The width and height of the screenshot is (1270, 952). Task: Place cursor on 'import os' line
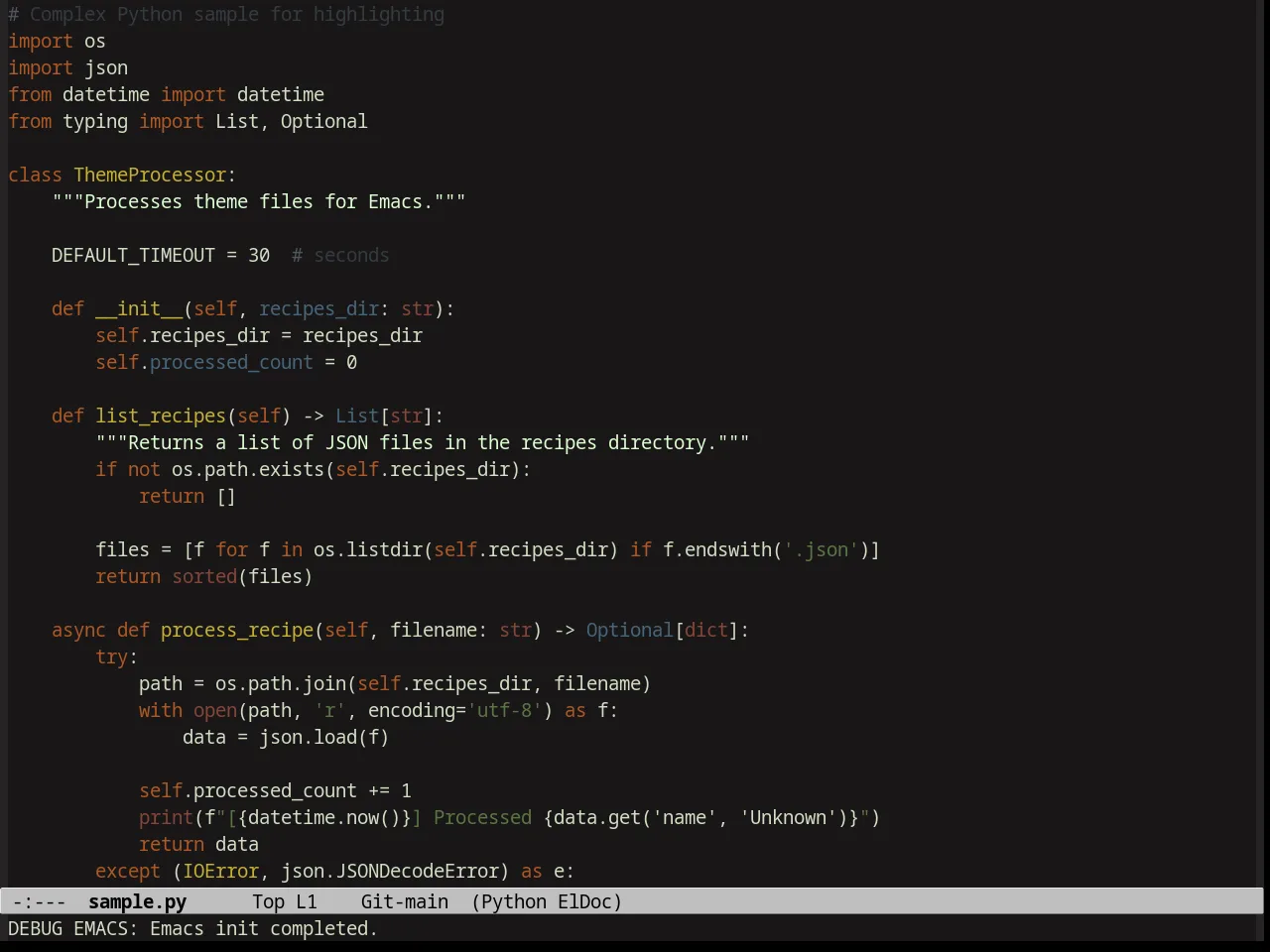tap(57, 41)
